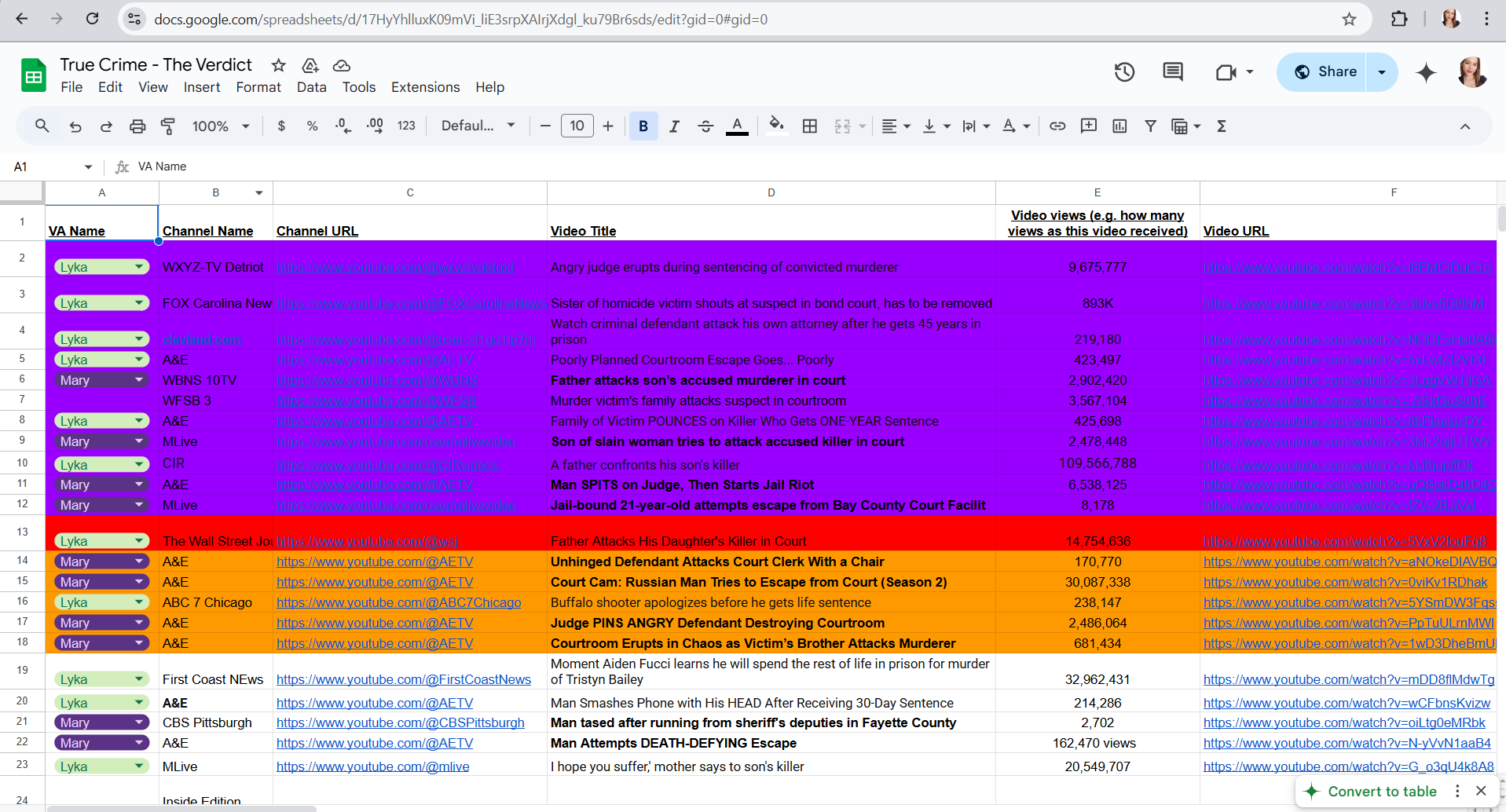
Task: Open the Insert menu
Action: click(202, 87)
